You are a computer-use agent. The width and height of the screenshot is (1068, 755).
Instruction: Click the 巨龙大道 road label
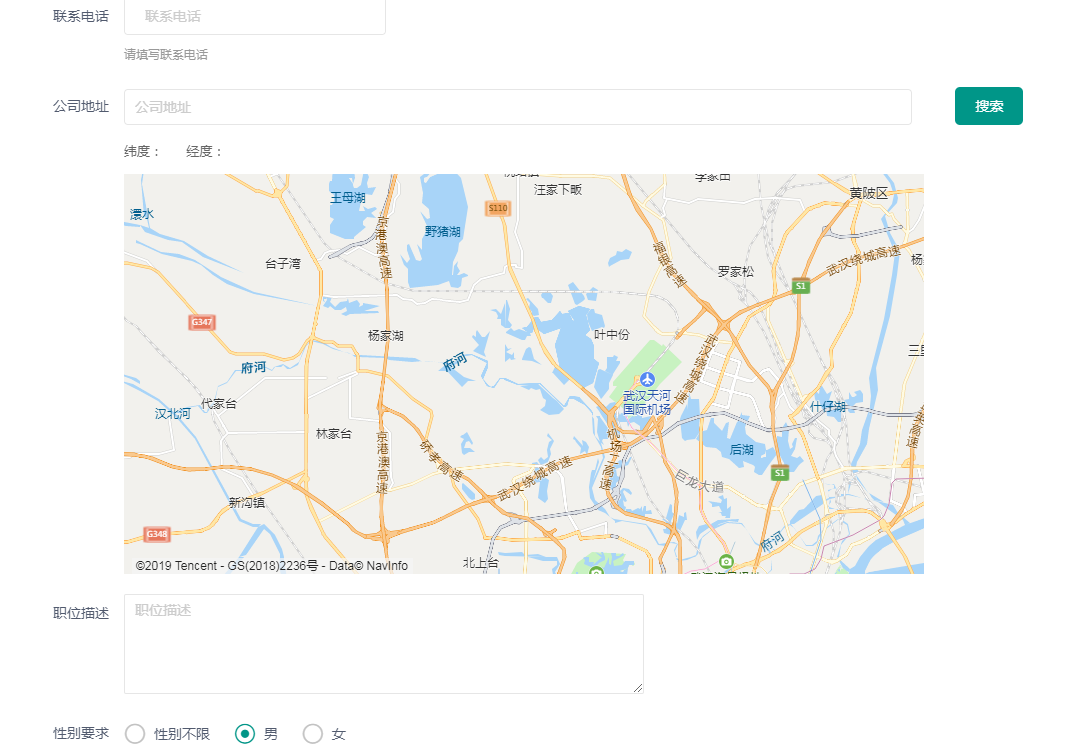point(699,481)
